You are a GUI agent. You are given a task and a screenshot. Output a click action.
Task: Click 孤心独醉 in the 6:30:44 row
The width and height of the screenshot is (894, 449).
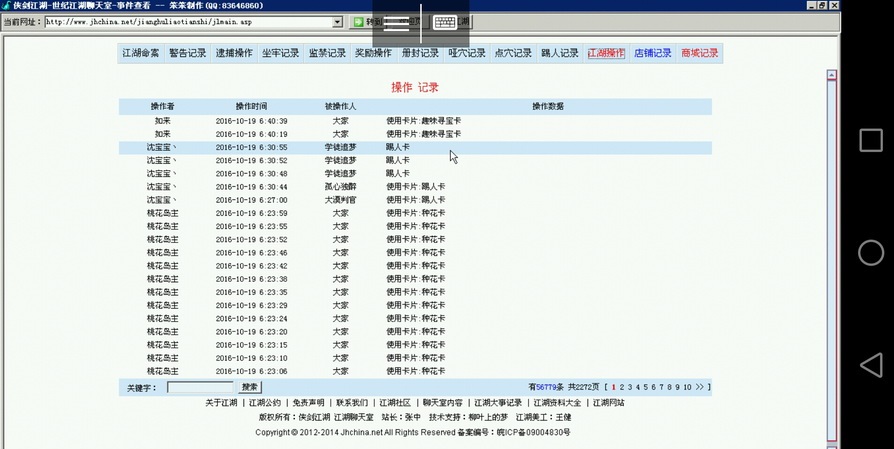pyautogui.click(x=340, y=186)
